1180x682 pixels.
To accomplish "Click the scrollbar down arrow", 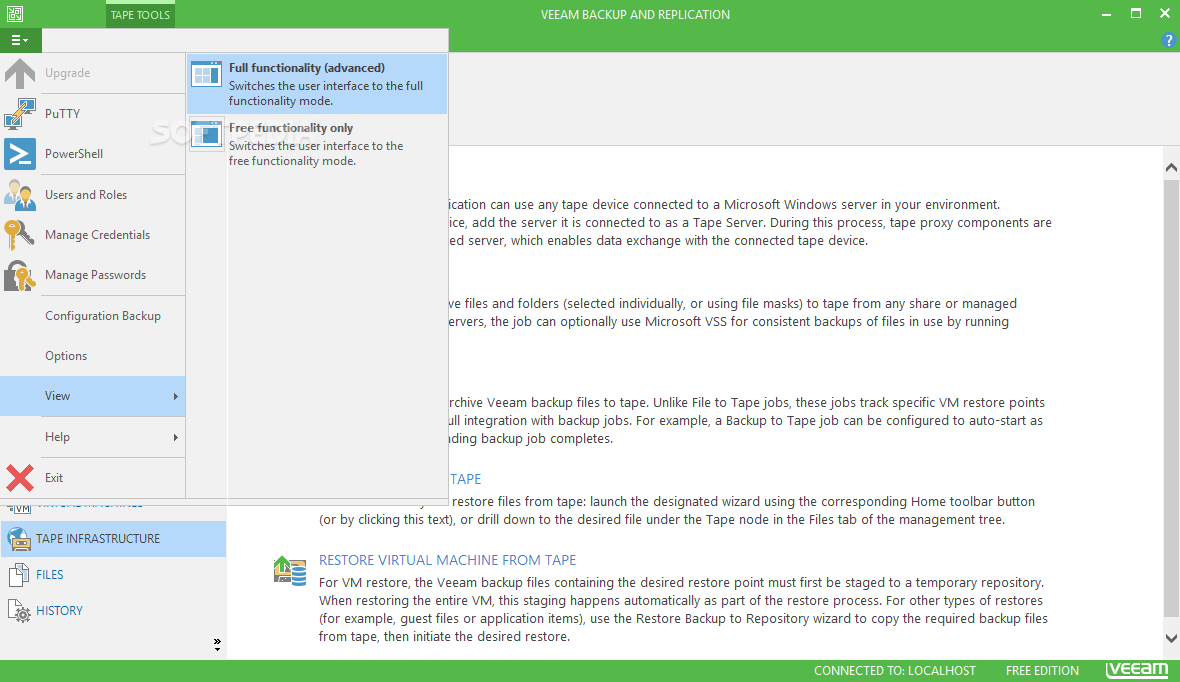I will [1171, 638].
